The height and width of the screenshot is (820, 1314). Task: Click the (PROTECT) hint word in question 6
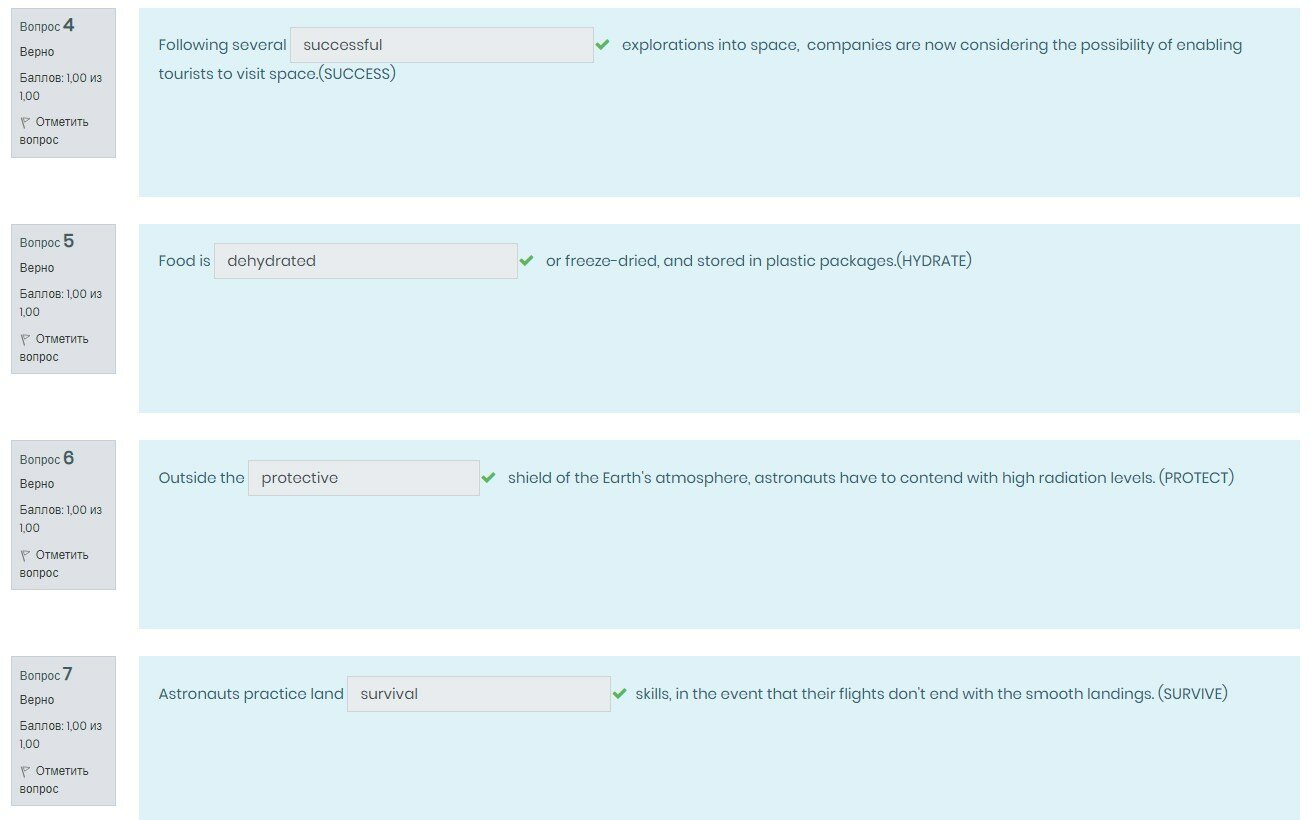click(x=1196, y=478)
